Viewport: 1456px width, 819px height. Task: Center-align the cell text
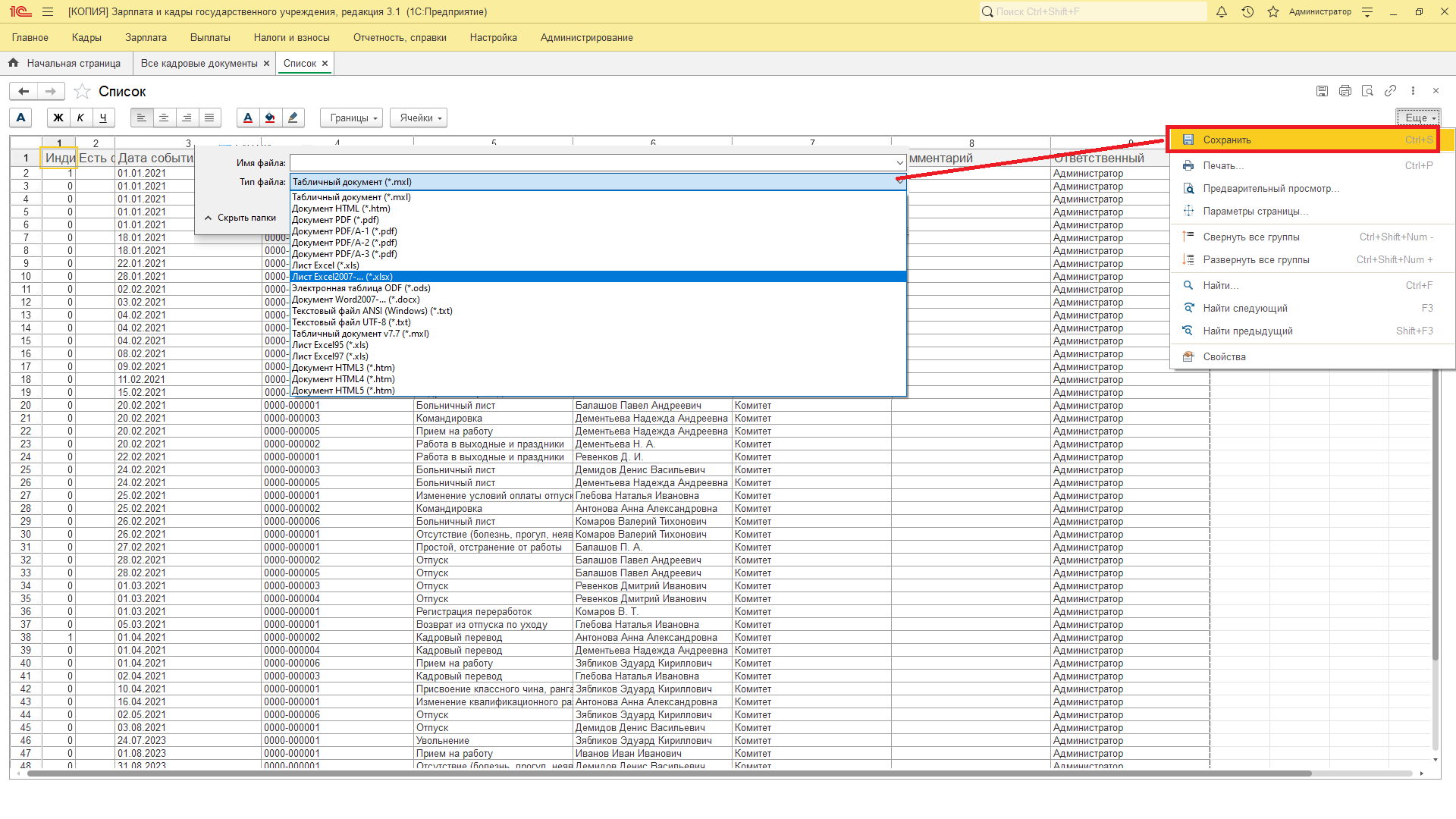click(164, 118)
